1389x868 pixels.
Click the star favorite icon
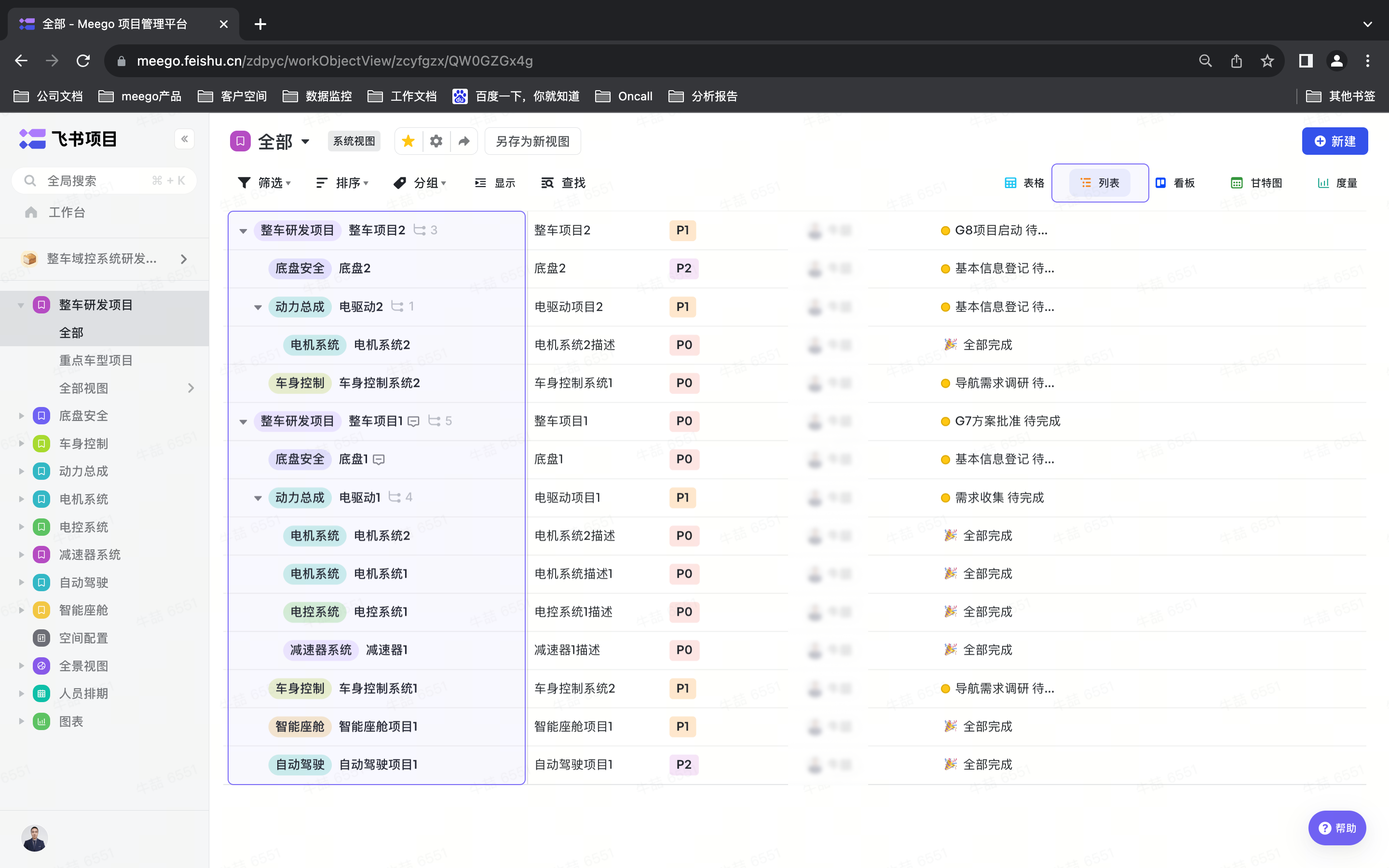pos(408,141)
